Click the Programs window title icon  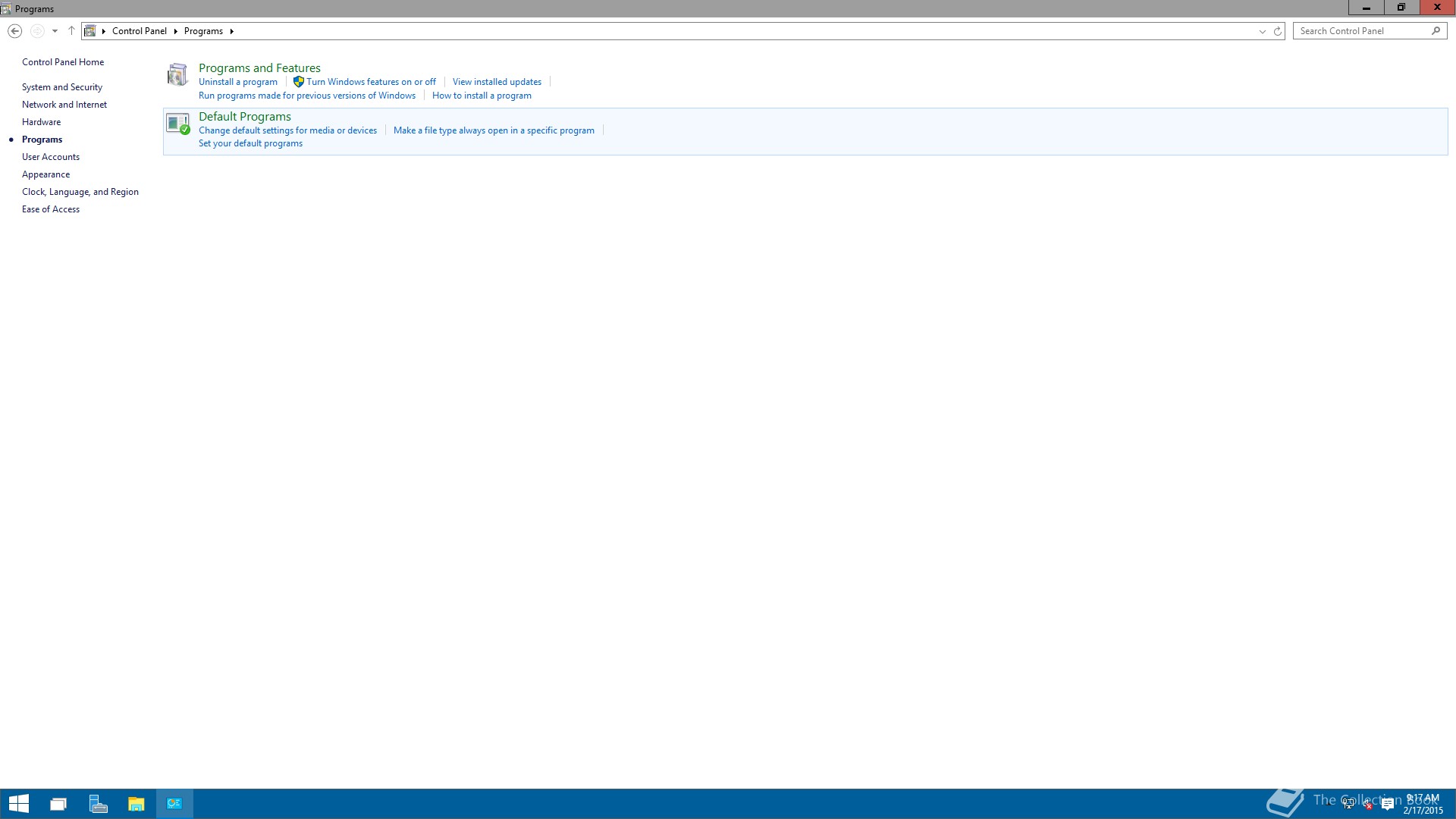(x=6, y=9)
